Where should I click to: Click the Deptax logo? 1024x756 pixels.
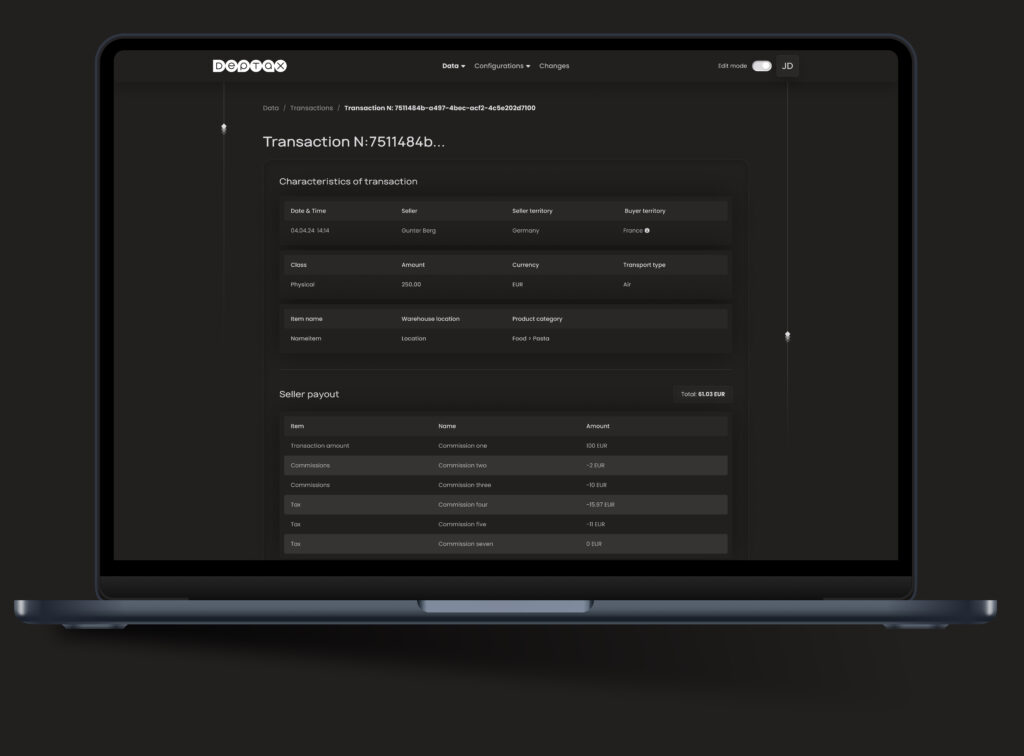[x=249, y=66]
